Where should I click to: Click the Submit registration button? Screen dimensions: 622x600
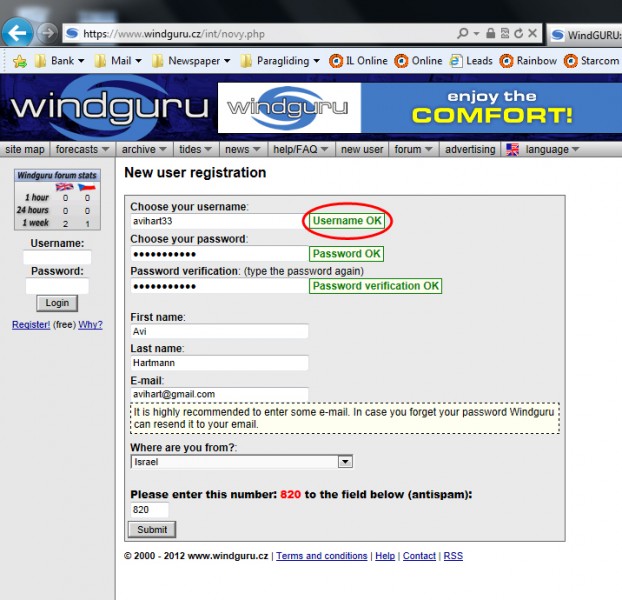152,530
